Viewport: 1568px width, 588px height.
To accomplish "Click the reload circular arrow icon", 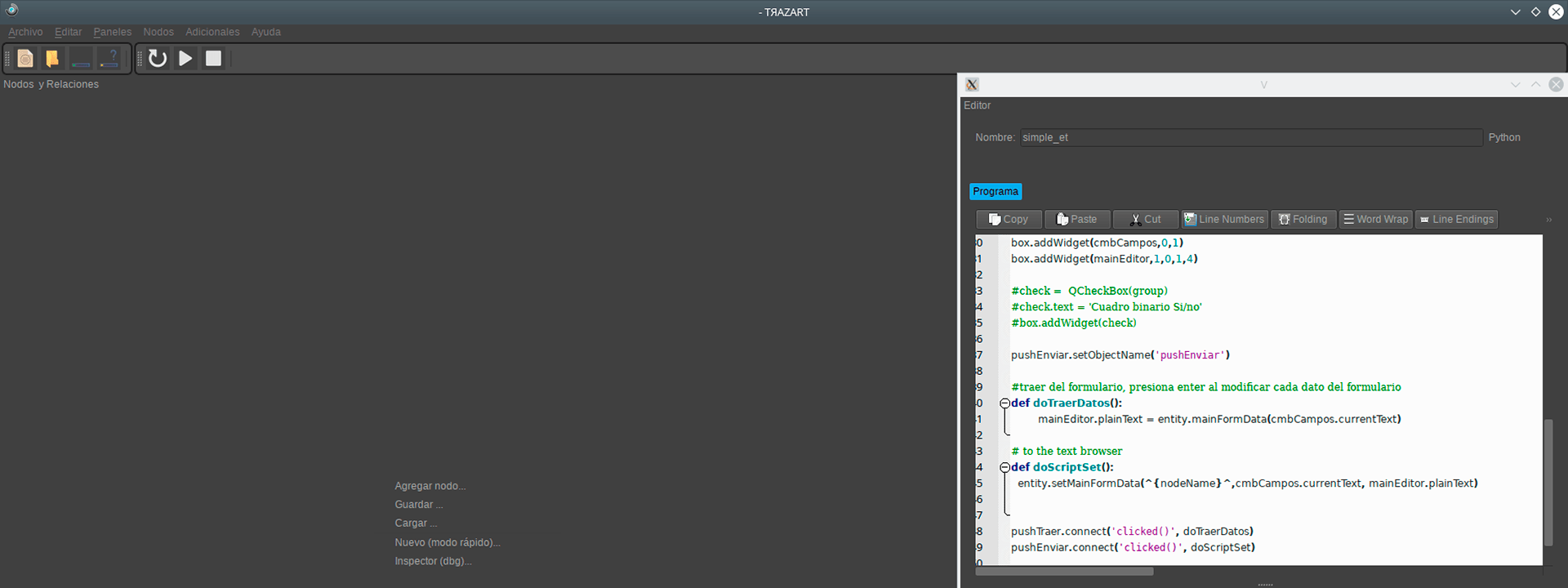I will (x=158, y=59).
